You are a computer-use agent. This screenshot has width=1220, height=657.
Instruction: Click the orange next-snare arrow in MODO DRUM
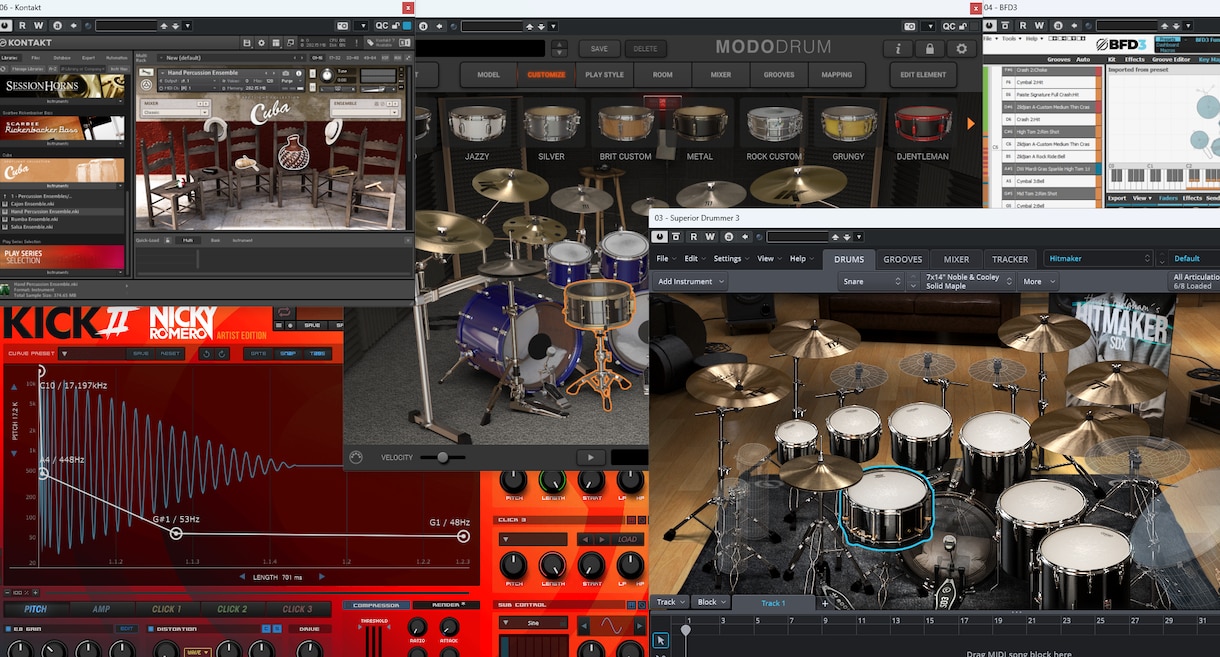969,124
